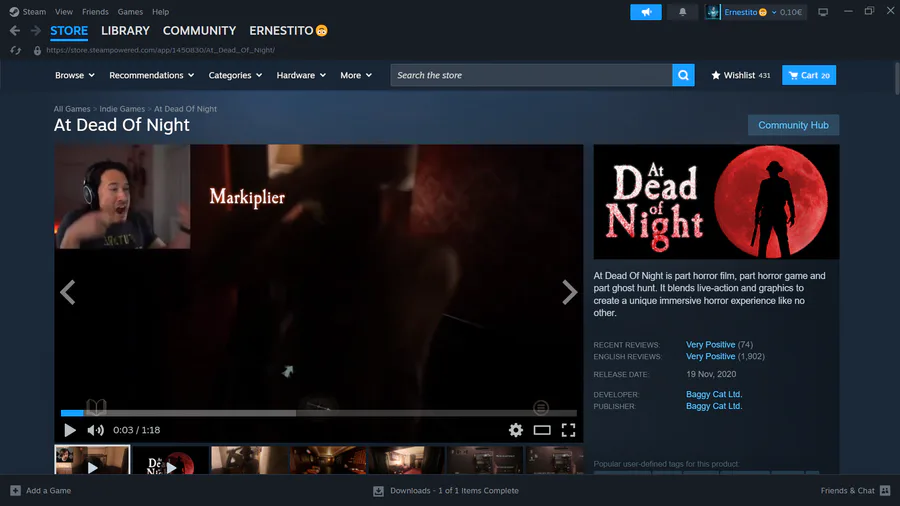Seek in the video progress bar
Image resolution: width=900 pixels, height=506 pixels.
pyautogui.click(x=319, y=413)
